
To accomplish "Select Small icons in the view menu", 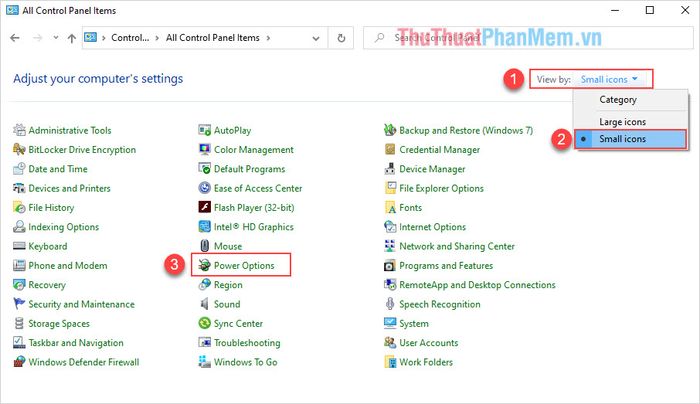I will click(x=630, y=139).
